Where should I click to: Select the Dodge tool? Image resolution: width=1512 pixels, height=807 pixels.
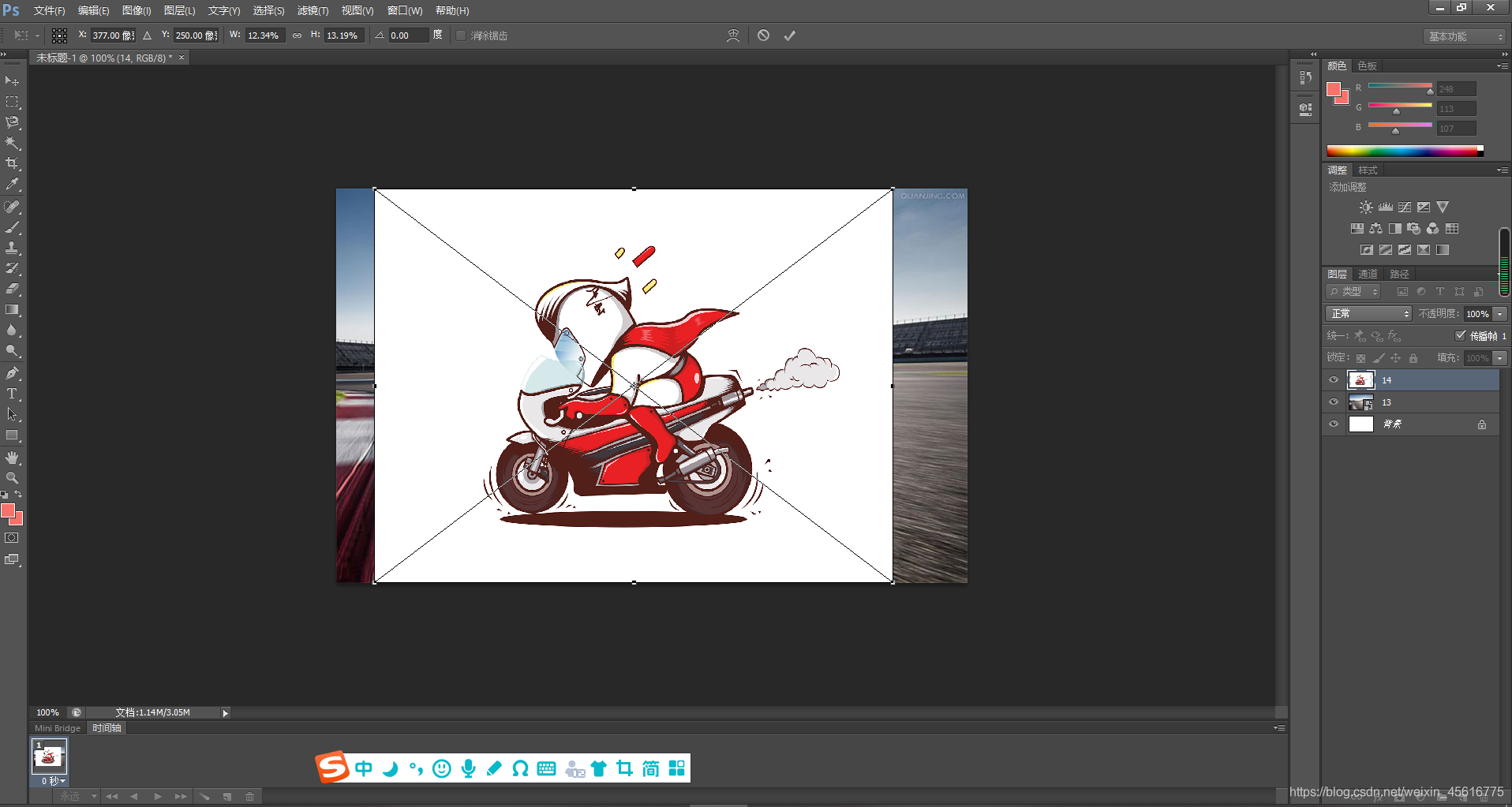[x=12, y=350]
